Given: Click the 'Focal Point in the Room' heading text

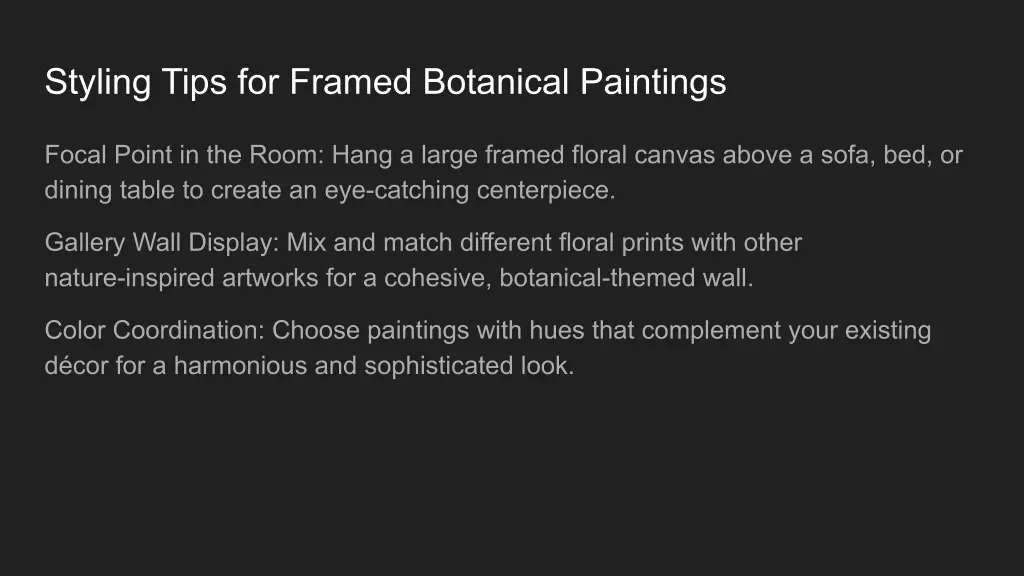Looking at the screenshot, I should [x=184, y=156].
